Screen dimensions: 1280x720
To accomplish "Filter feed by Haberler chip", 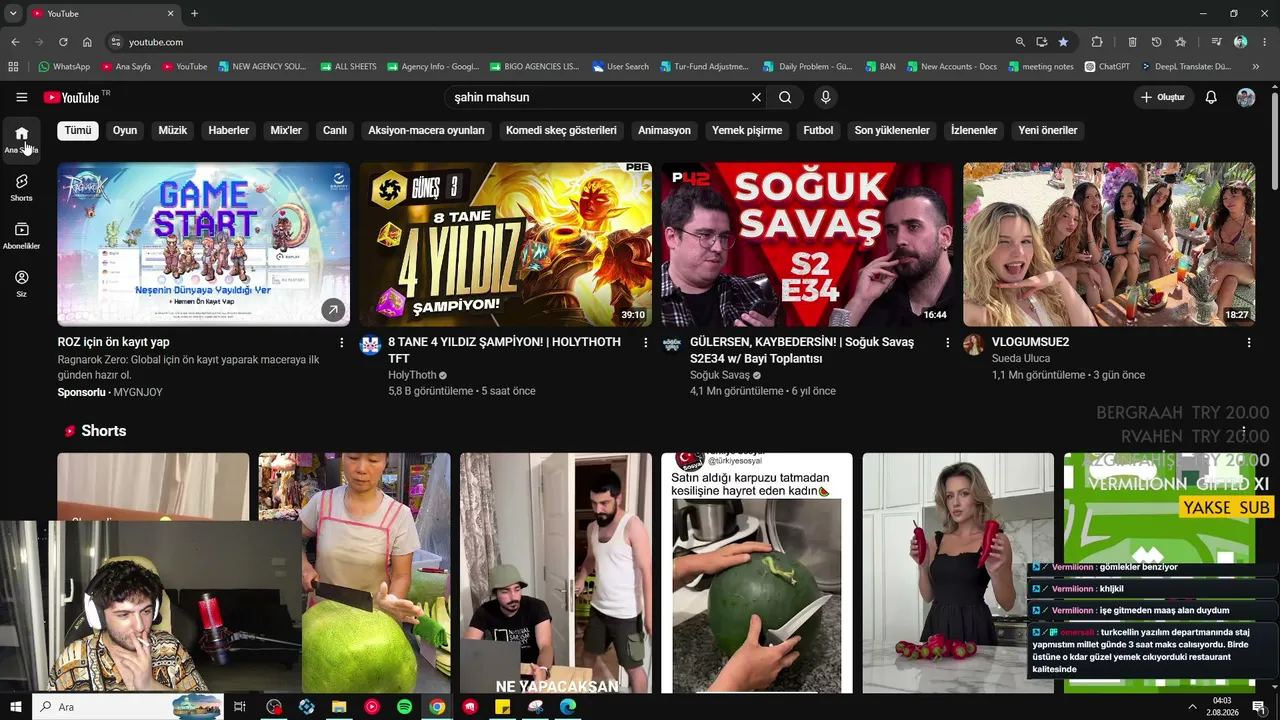I will pyautogui.click(x=229, y=130).
